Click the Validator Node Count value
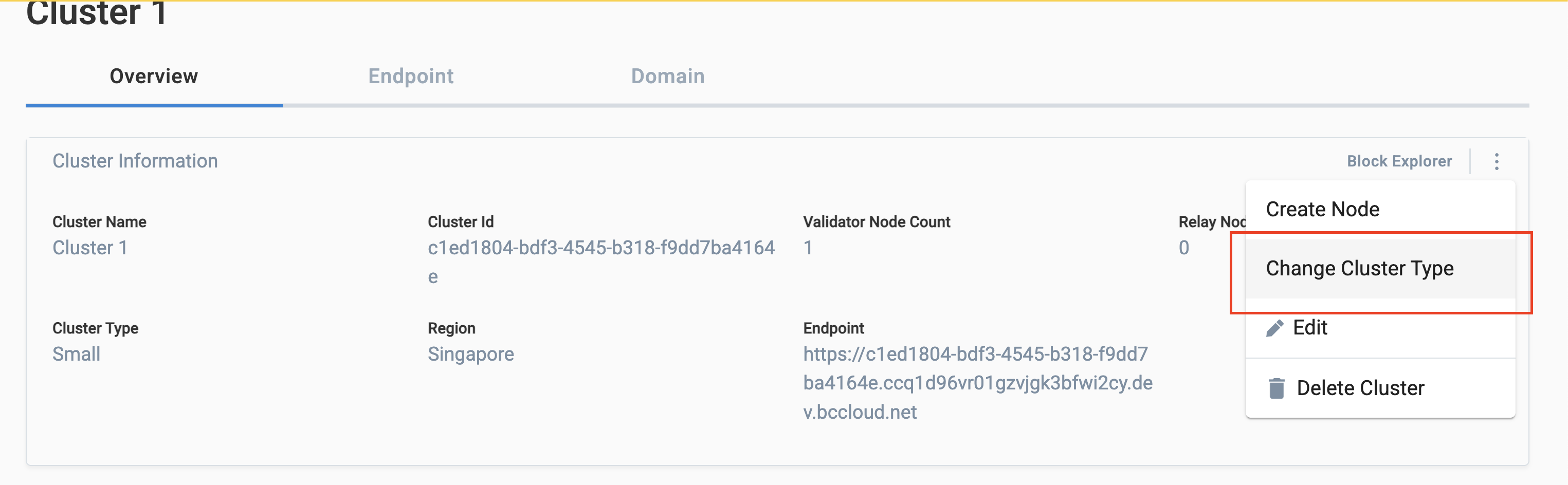Screen dimensions: 1568x485 click(808, 248)
